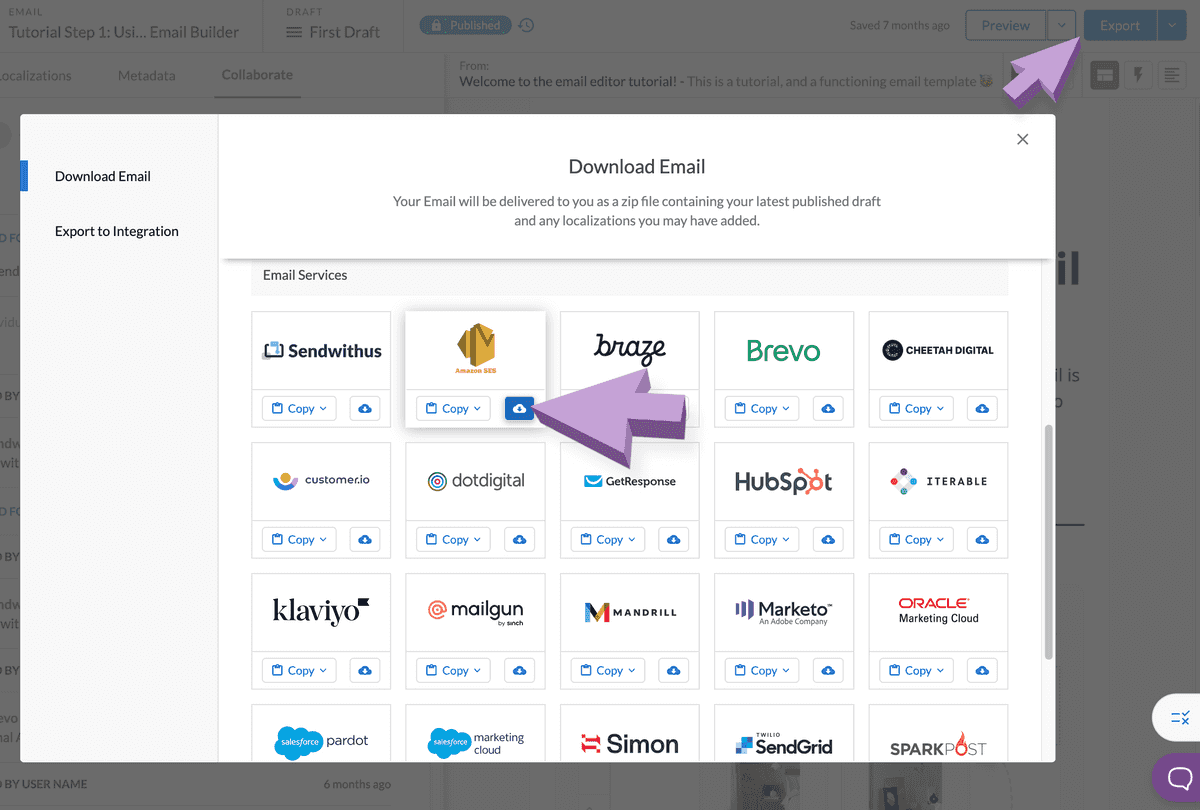
Task: Click the Salesforce marketing cloud logo card
Action: point(475,734)
